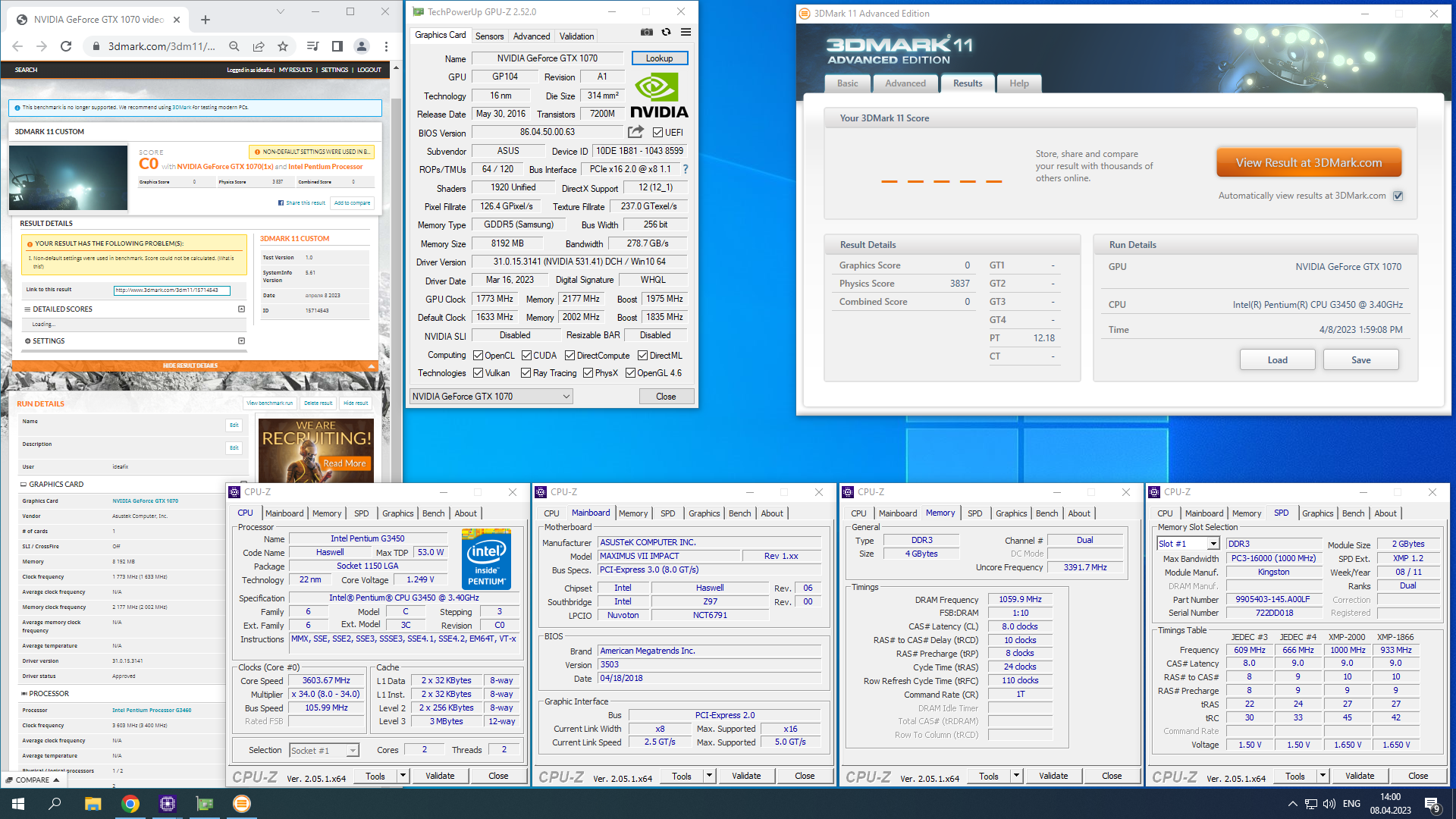Expand the Detailed Scores section
Screen dimensions: 1456x819
[241, 309]
